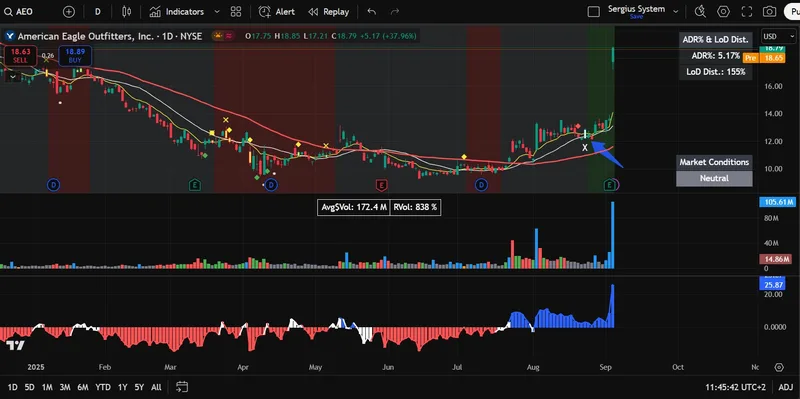Select the 6M date range
This screenshot has width=800, height=399.
[x=83, y=387]
